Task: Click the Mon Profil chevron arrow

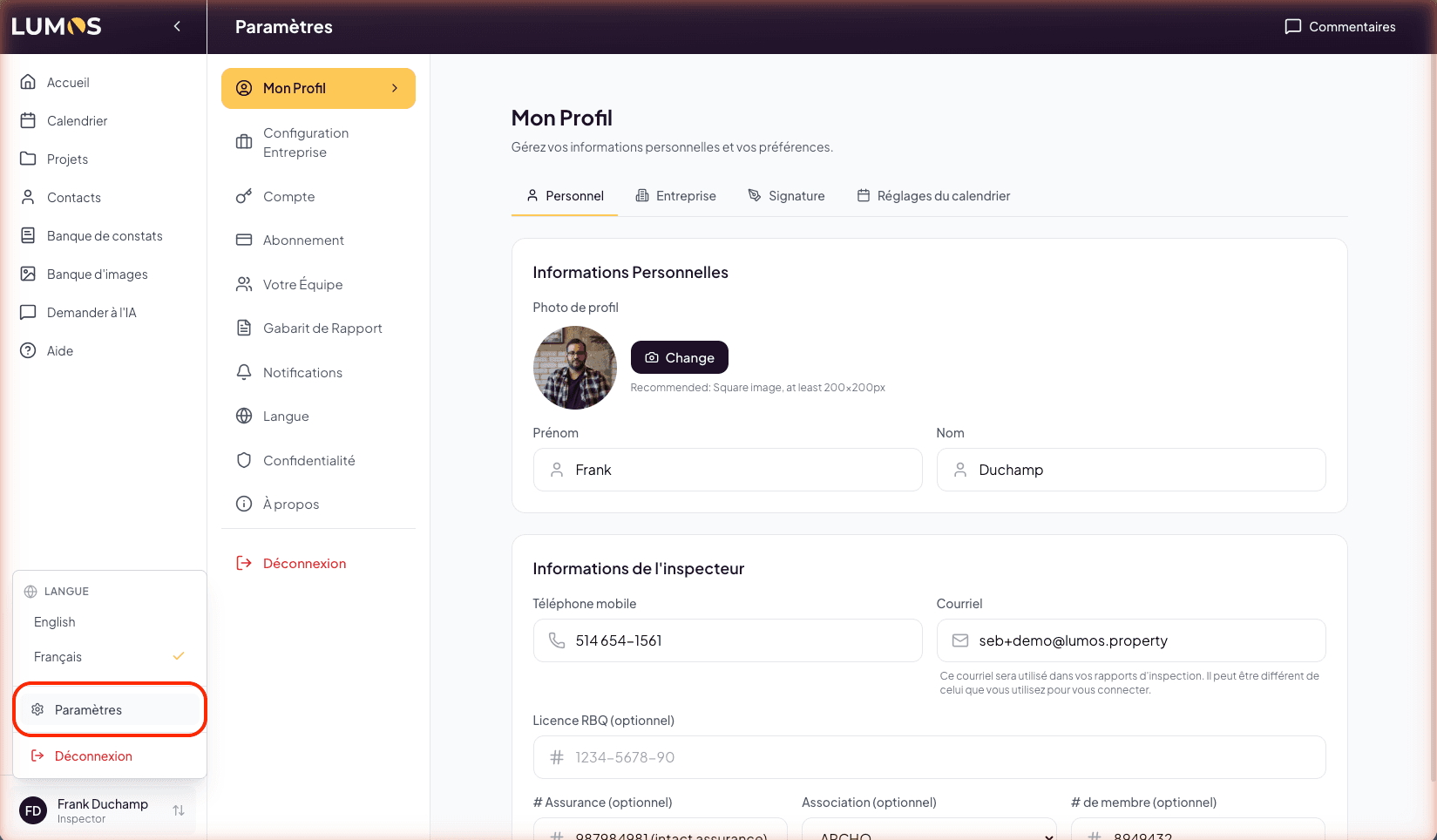Action: pos(395,88)
